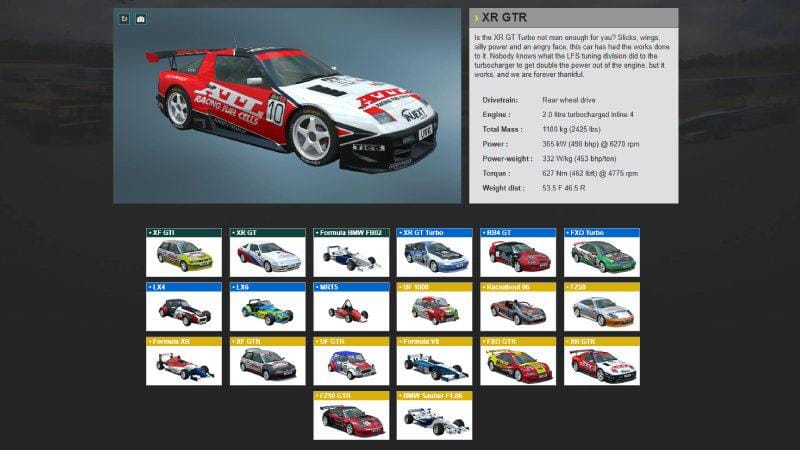
Task: Select the XF GTI car thumbnail
Action: point(184,253)
